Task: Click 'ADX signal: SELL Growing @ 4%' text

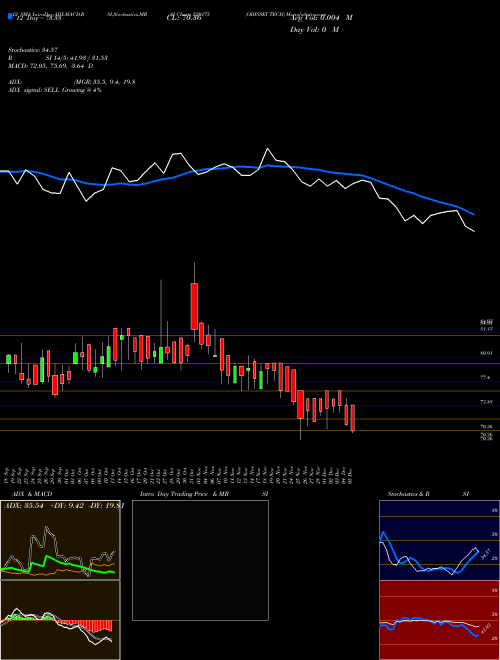Action: point(55,90)
